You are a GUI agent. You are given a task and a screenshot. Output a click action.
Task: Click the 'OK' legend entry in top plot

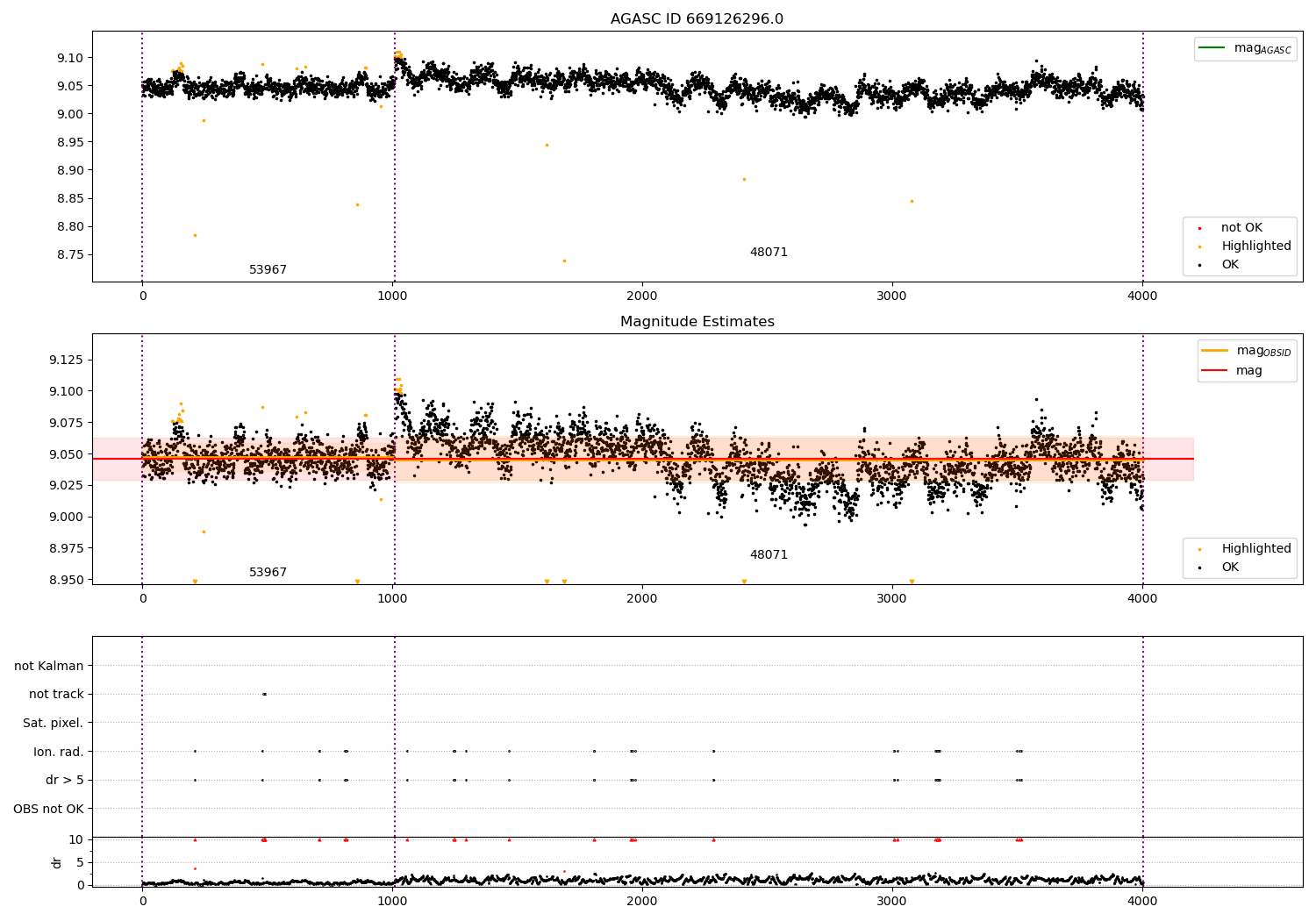coord(1230,265)
